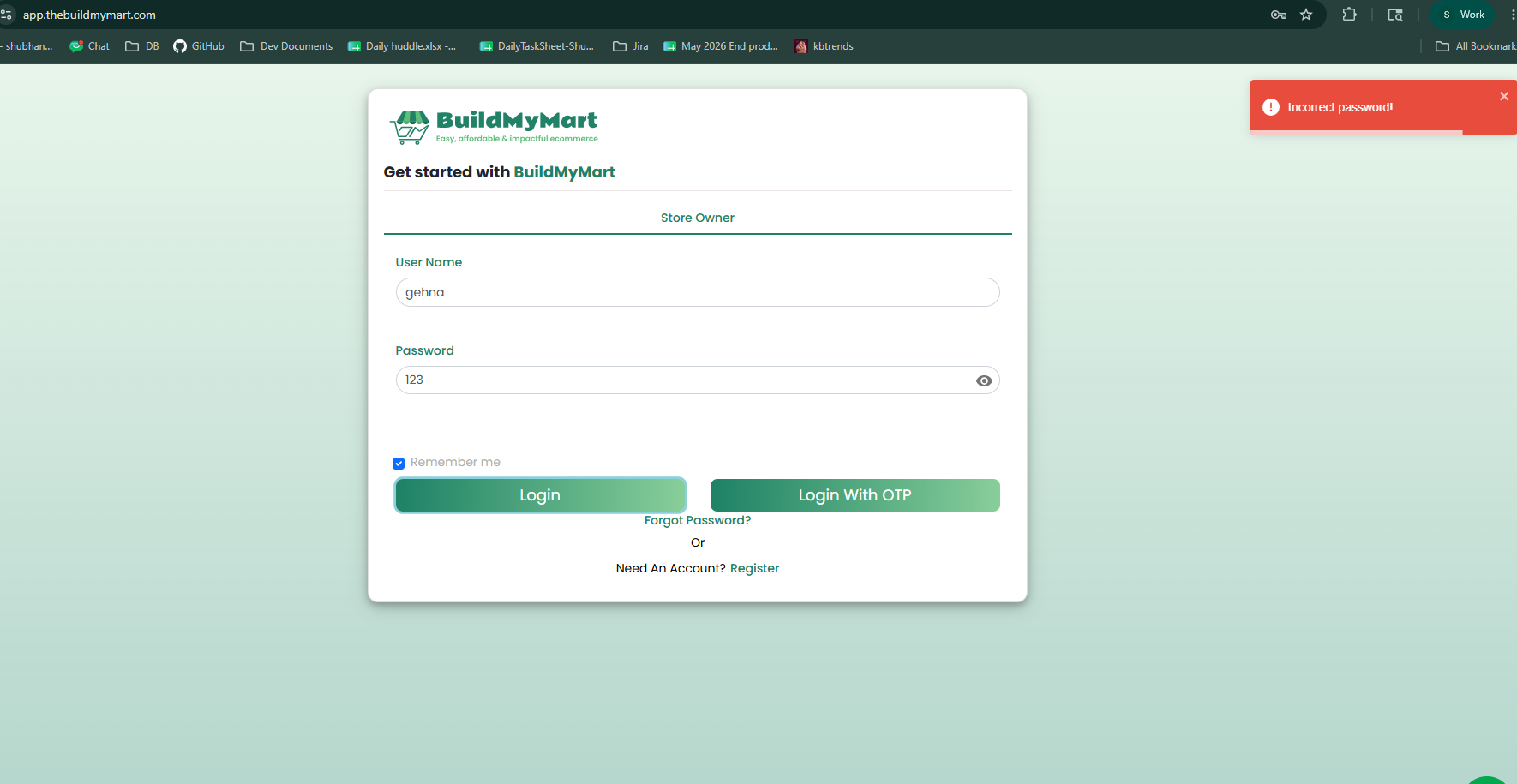Screen dimensions: 1517x784
Task: Focus the User Name field containing gehna
Action: click(698, 292)
